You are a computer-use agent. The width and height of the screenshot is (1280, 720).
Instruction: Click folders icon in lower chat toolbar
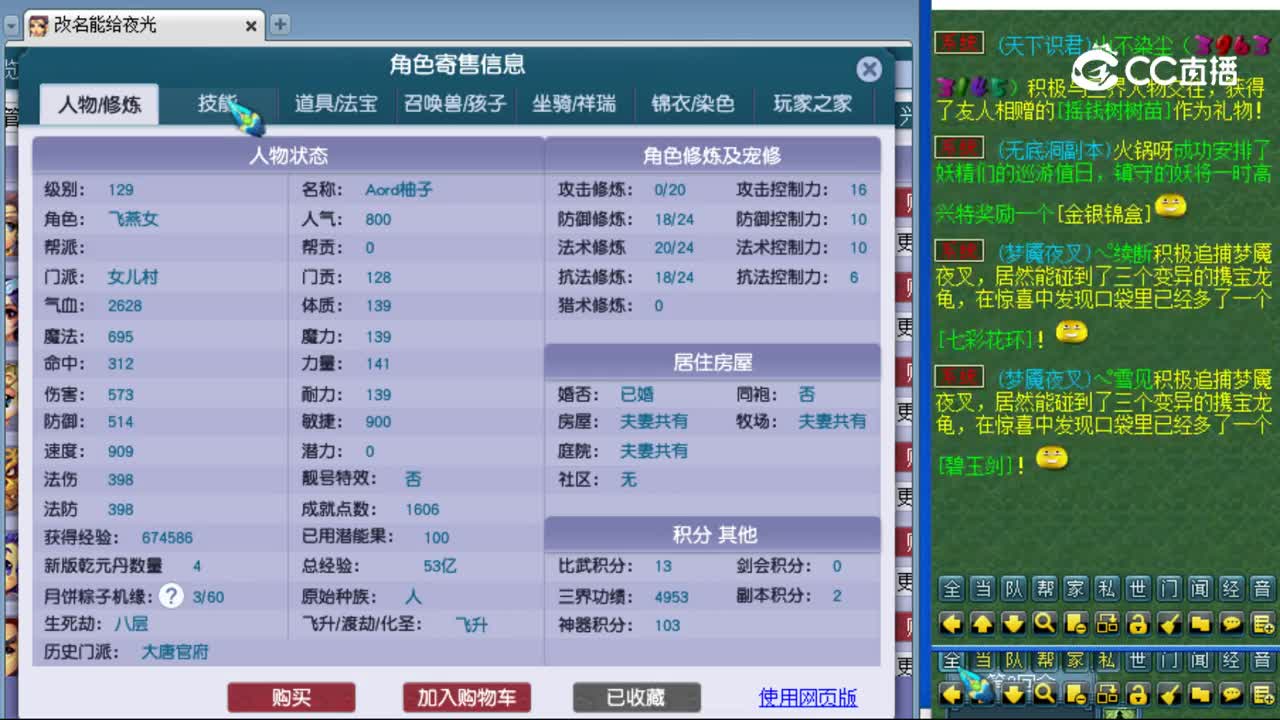coord(1200,694)
